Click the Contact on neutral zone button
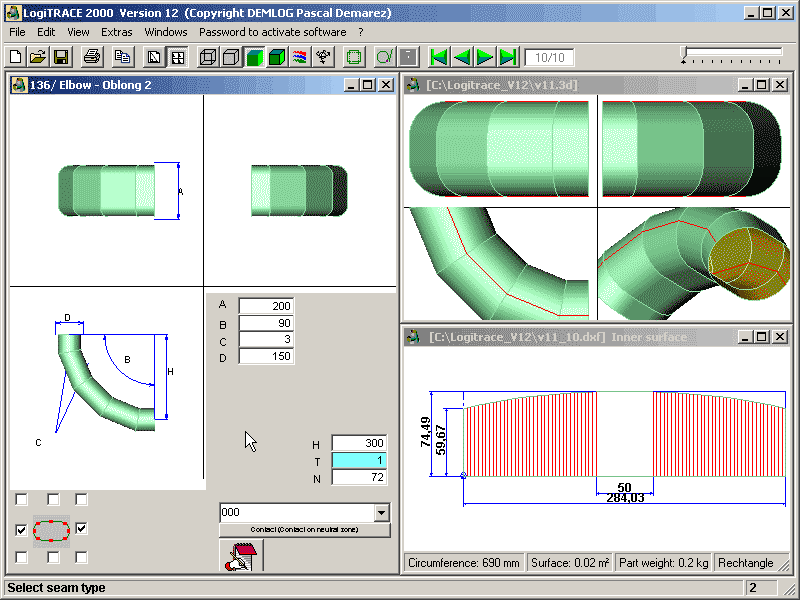 point(305,530)
